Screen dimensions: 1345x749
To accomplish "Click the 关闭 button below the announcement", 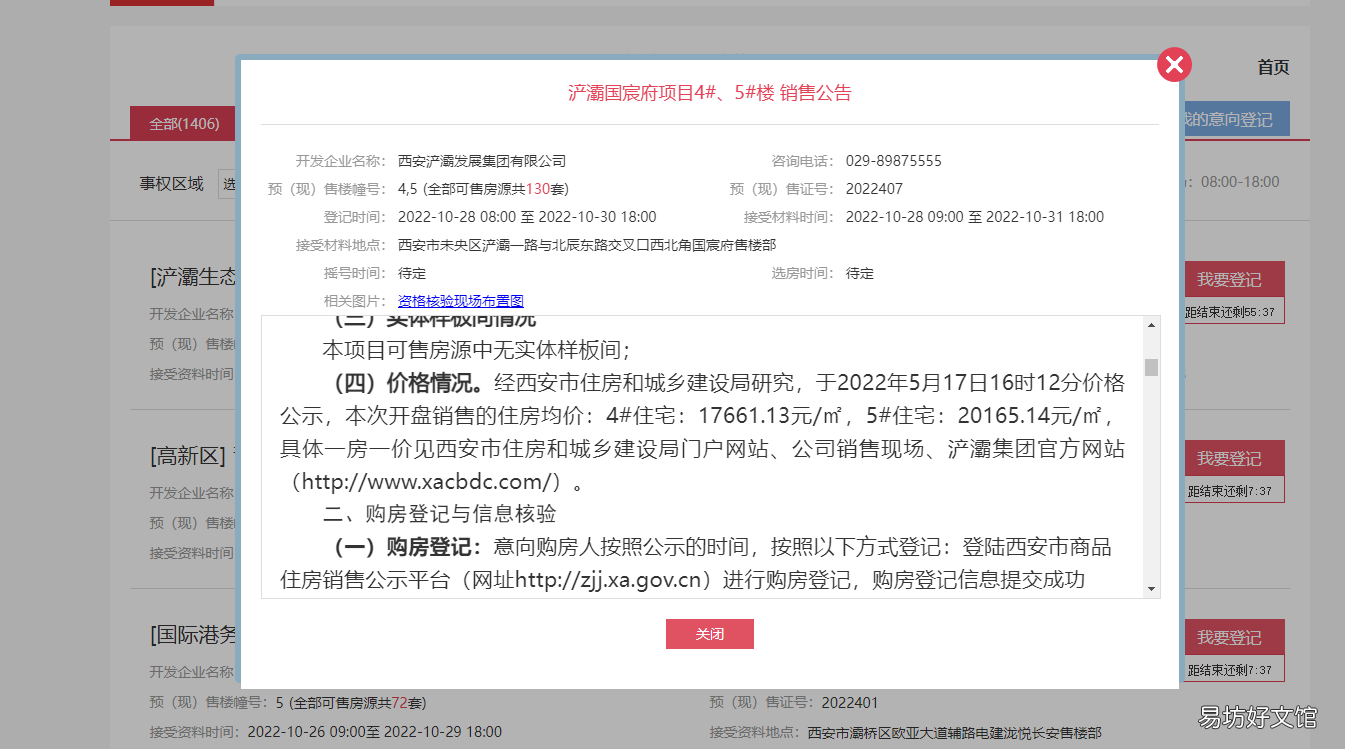I will tap(710, 634).
